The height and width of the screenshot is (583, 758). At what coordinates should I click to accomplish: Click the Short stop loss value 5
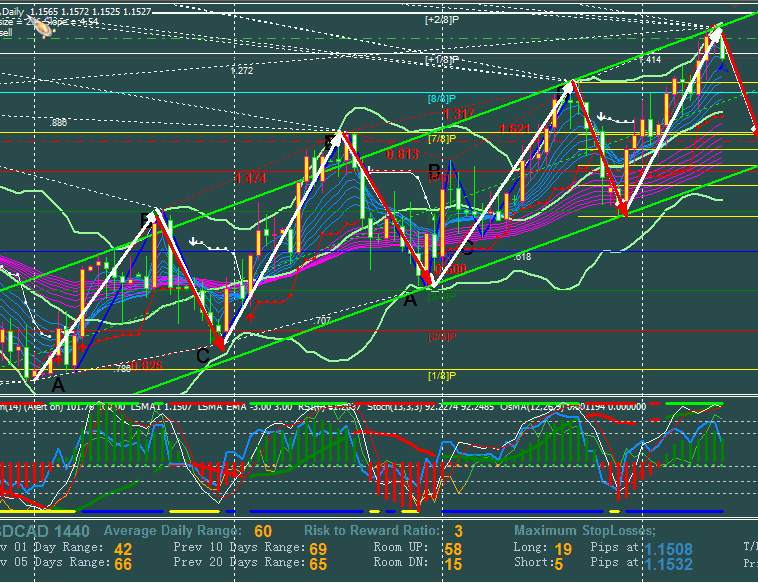pyautogui.click(x=559, y=564)
